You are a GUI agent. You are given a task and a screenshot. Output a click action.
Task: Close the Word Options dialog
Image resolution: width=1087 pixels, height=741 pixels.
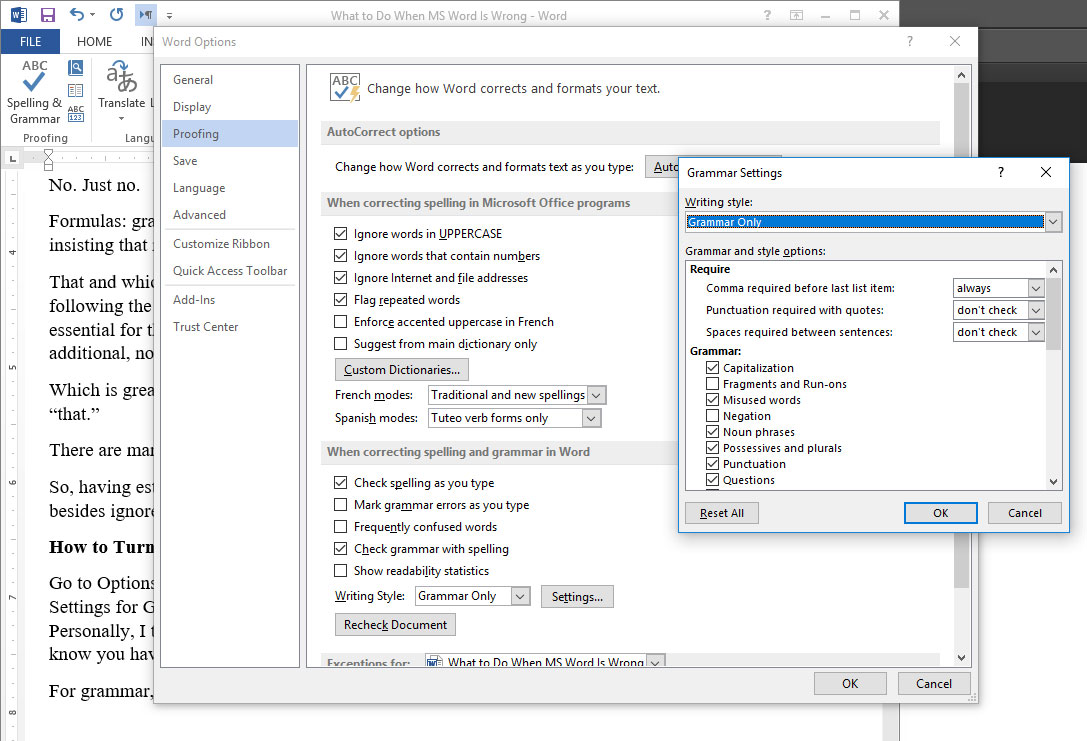[x=955, y=42]
